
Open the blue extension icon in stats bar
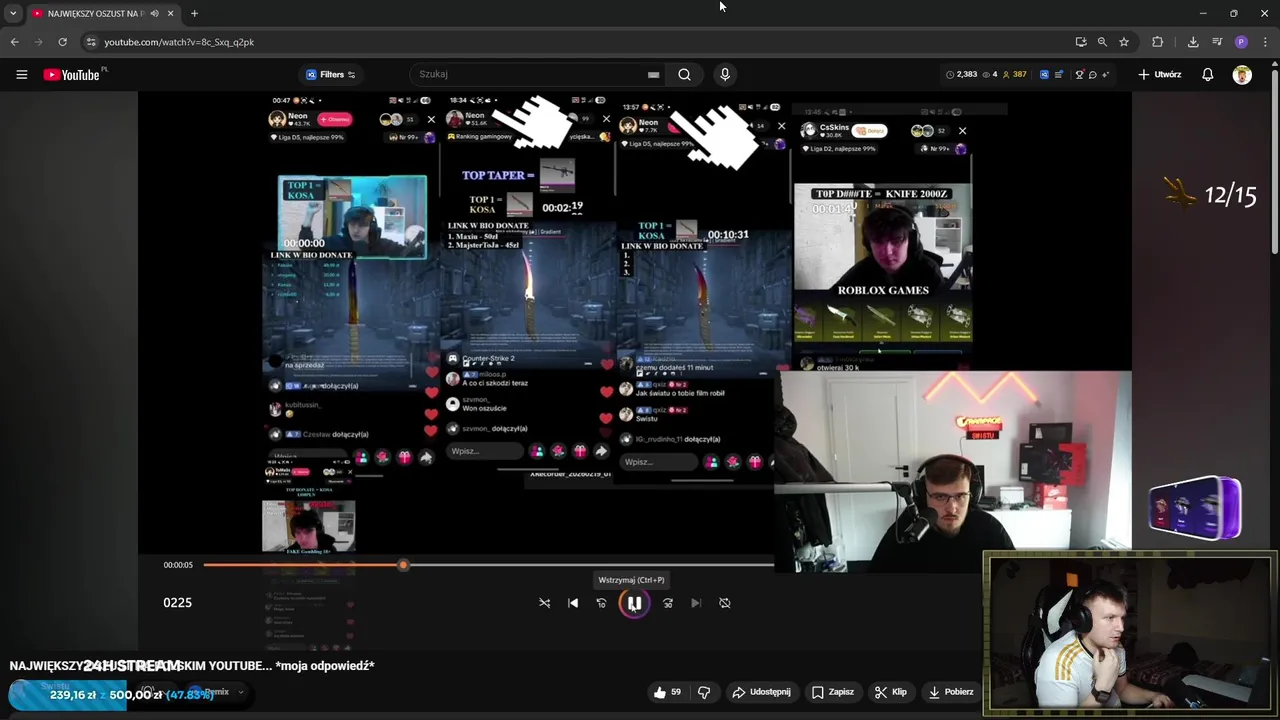point(1044,74)
